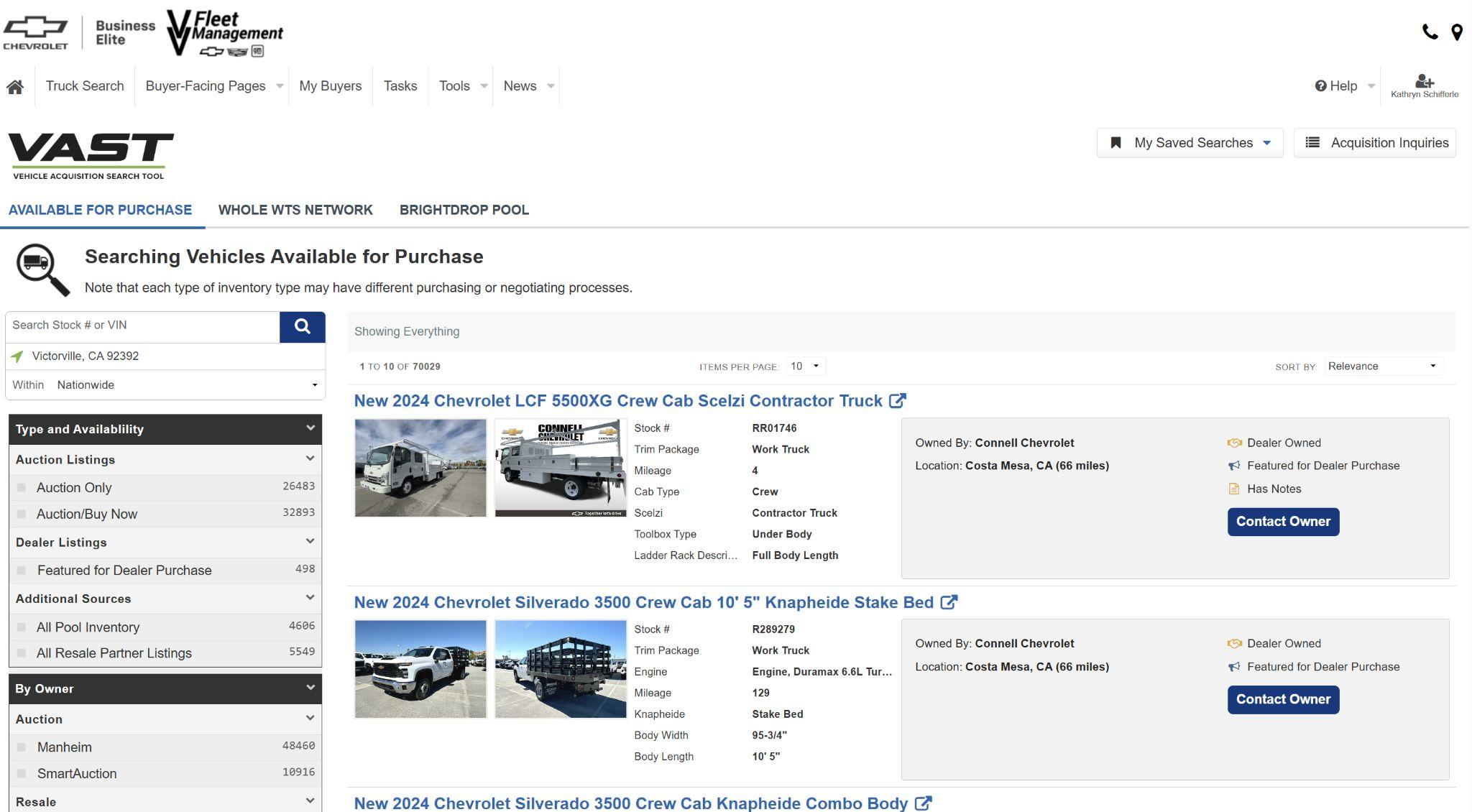Click the map location pin icon
The image size is (1472, 812).
tap(1456, 32)
